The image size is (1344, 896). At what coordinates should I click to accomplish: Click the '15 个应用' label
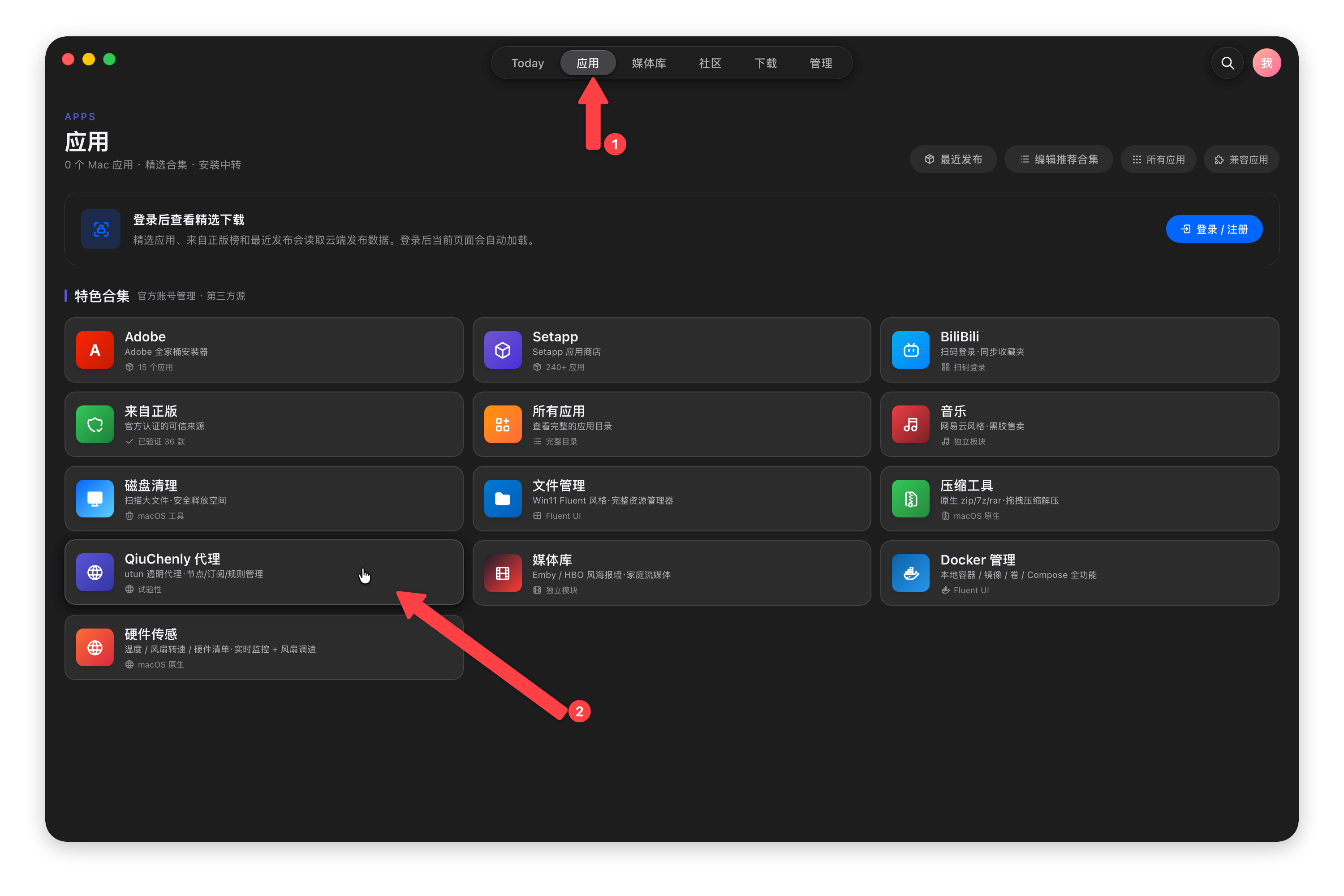[x=155, y=367]
